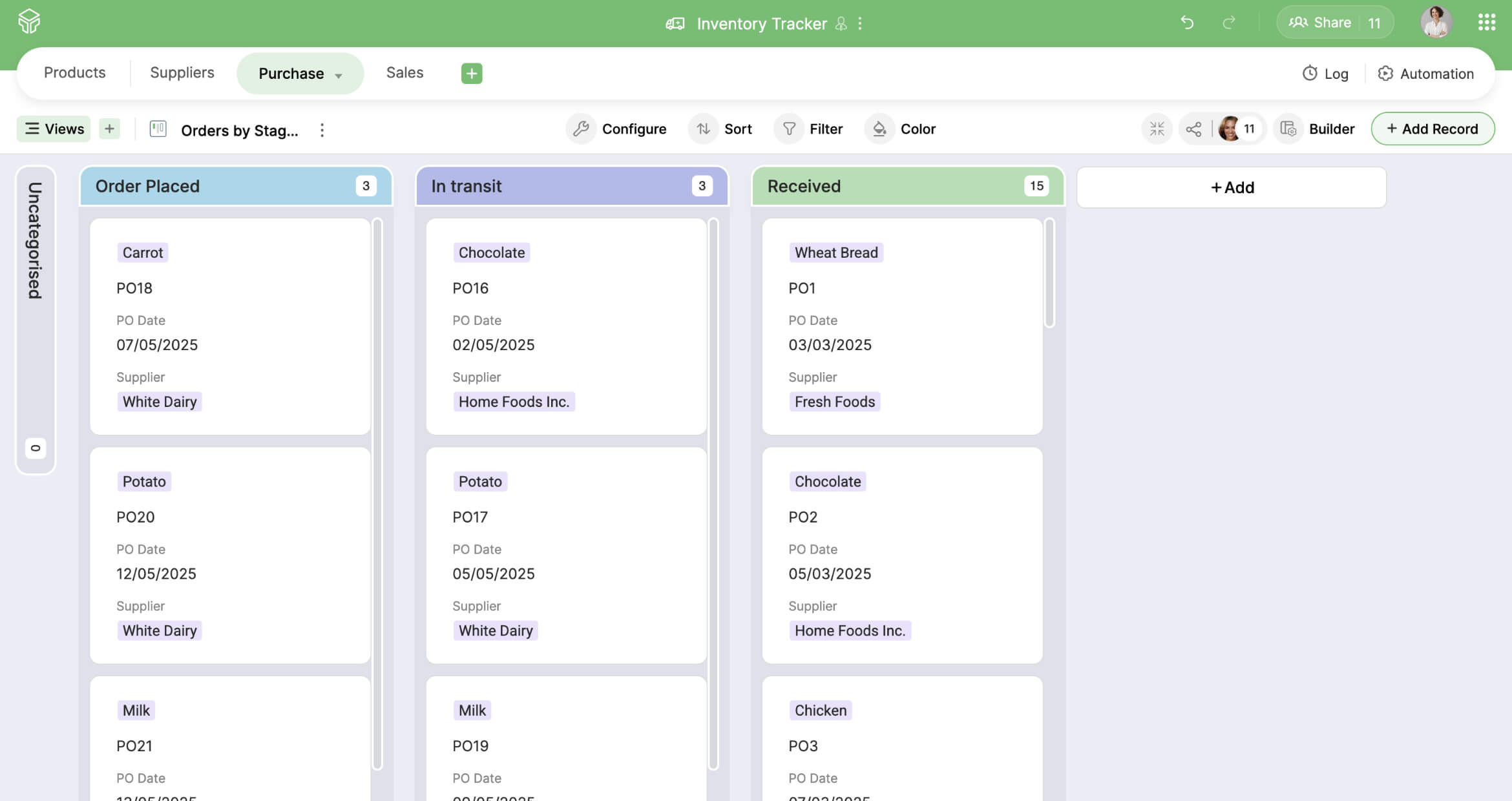The image size is (1512, 801).
Task: Open the Carrot PO18 card
Action: pos(230,326)
